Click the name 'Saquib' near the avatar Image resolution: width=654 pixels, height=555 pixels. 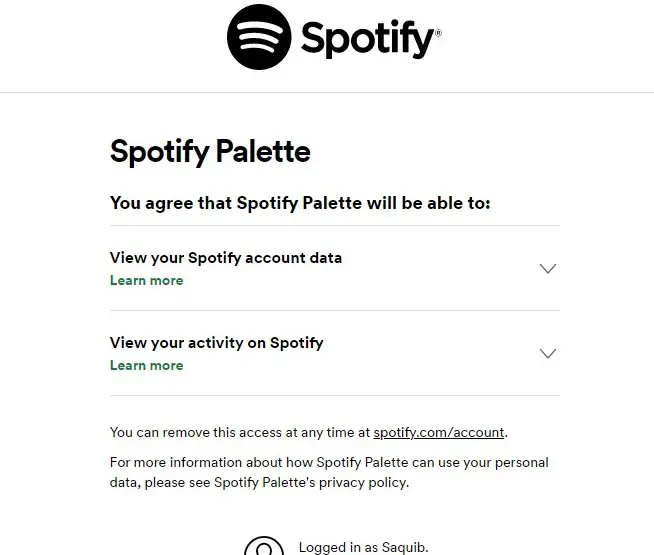(x=404, y=547)
